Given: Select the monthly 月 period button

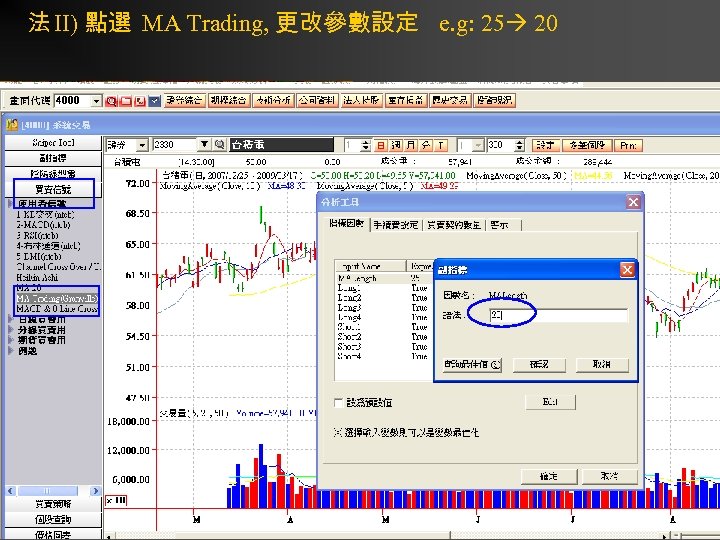Looking at the screenshot, I should (411, 146).
